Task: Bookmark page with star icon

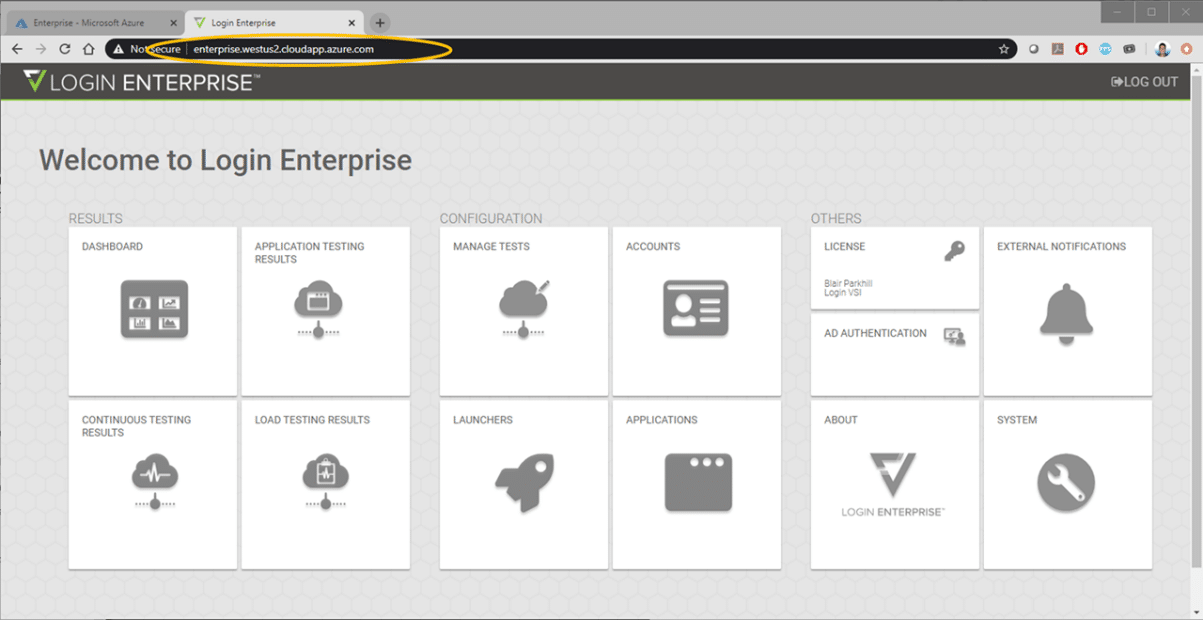Action: tap(1003, 48)
